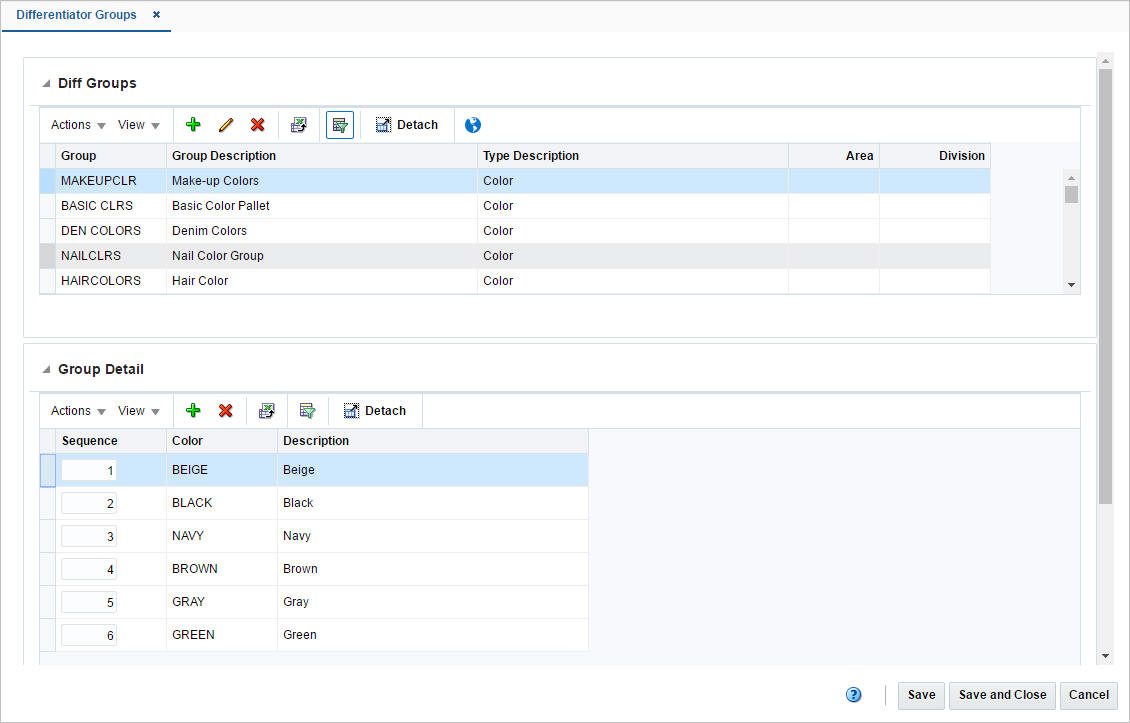This screenshot has width=1130, height=723.
Task: Collapse the Diff Groups section
Action: tap(45, 83)
